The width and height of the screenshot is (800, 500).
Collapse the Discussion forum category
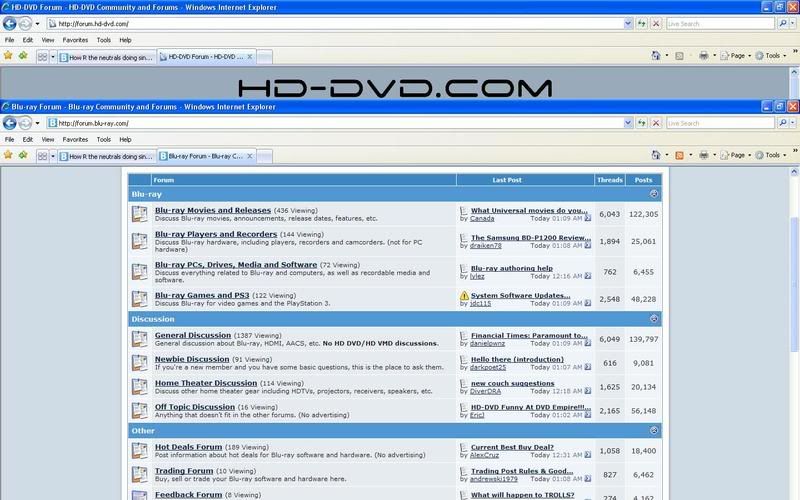[654, 319]
